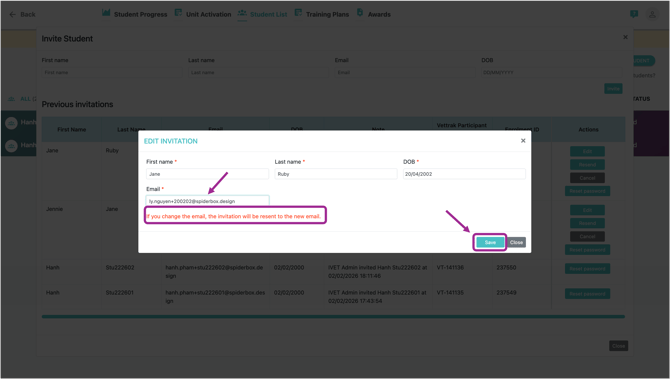
Task: Click Close button at bottom of Invite Student
Action: coord(618,346)
